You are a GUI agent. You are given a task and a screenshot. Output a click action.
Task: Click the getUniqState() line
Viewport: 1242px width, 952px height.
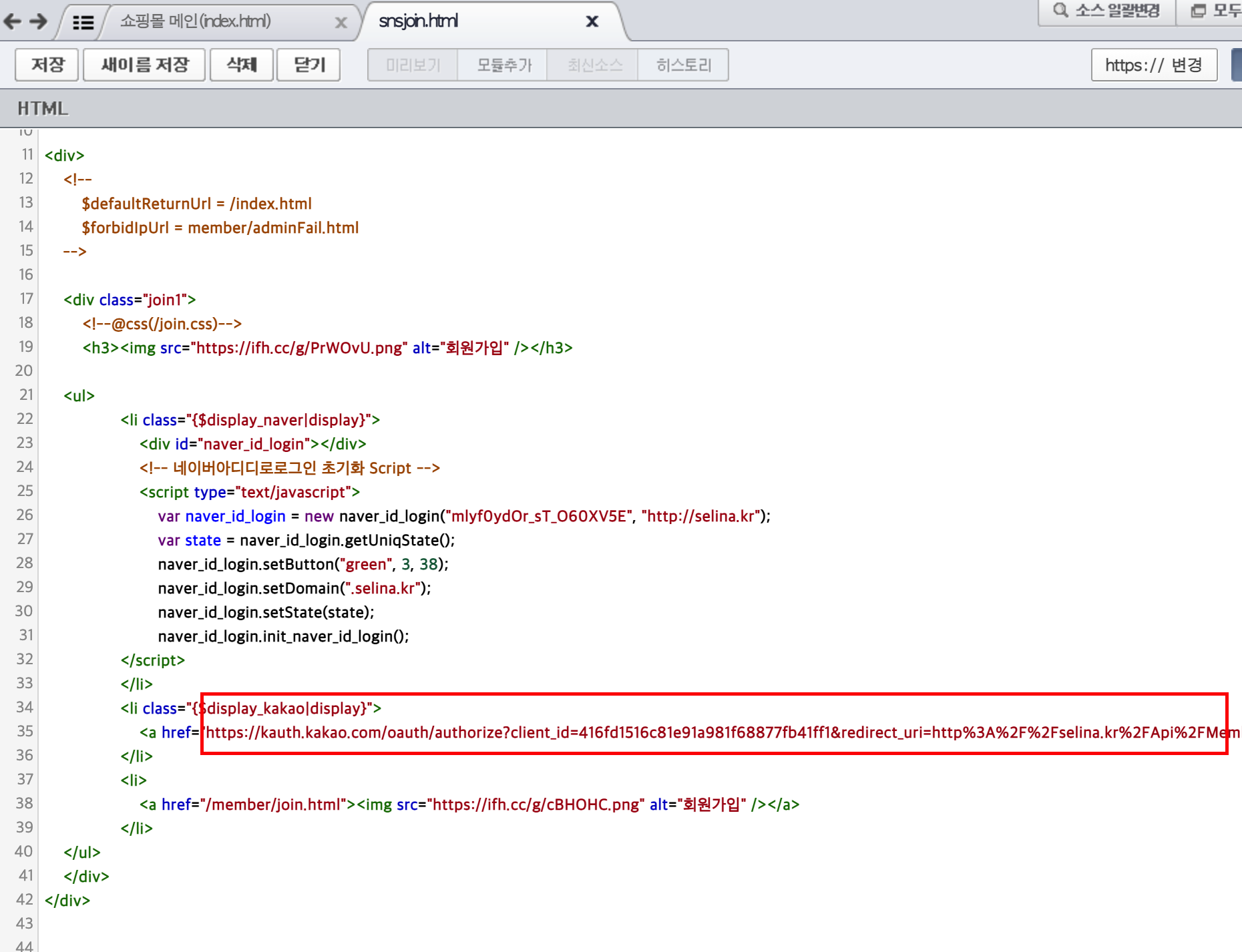[x=306, y=540]
